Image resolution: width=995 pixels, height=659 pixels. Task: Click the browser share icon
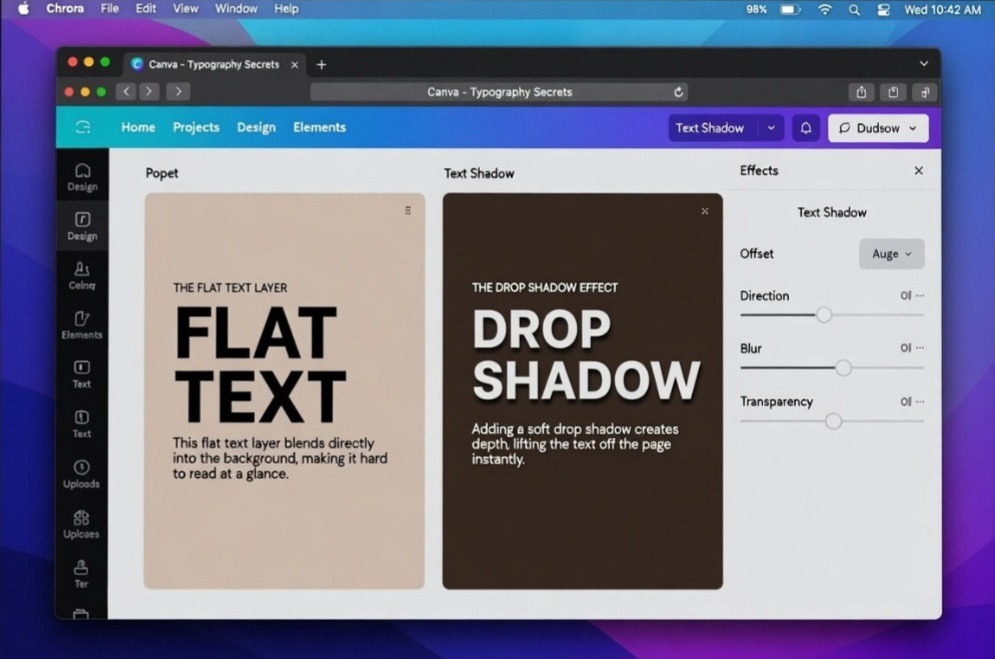[x=861, y=92]
